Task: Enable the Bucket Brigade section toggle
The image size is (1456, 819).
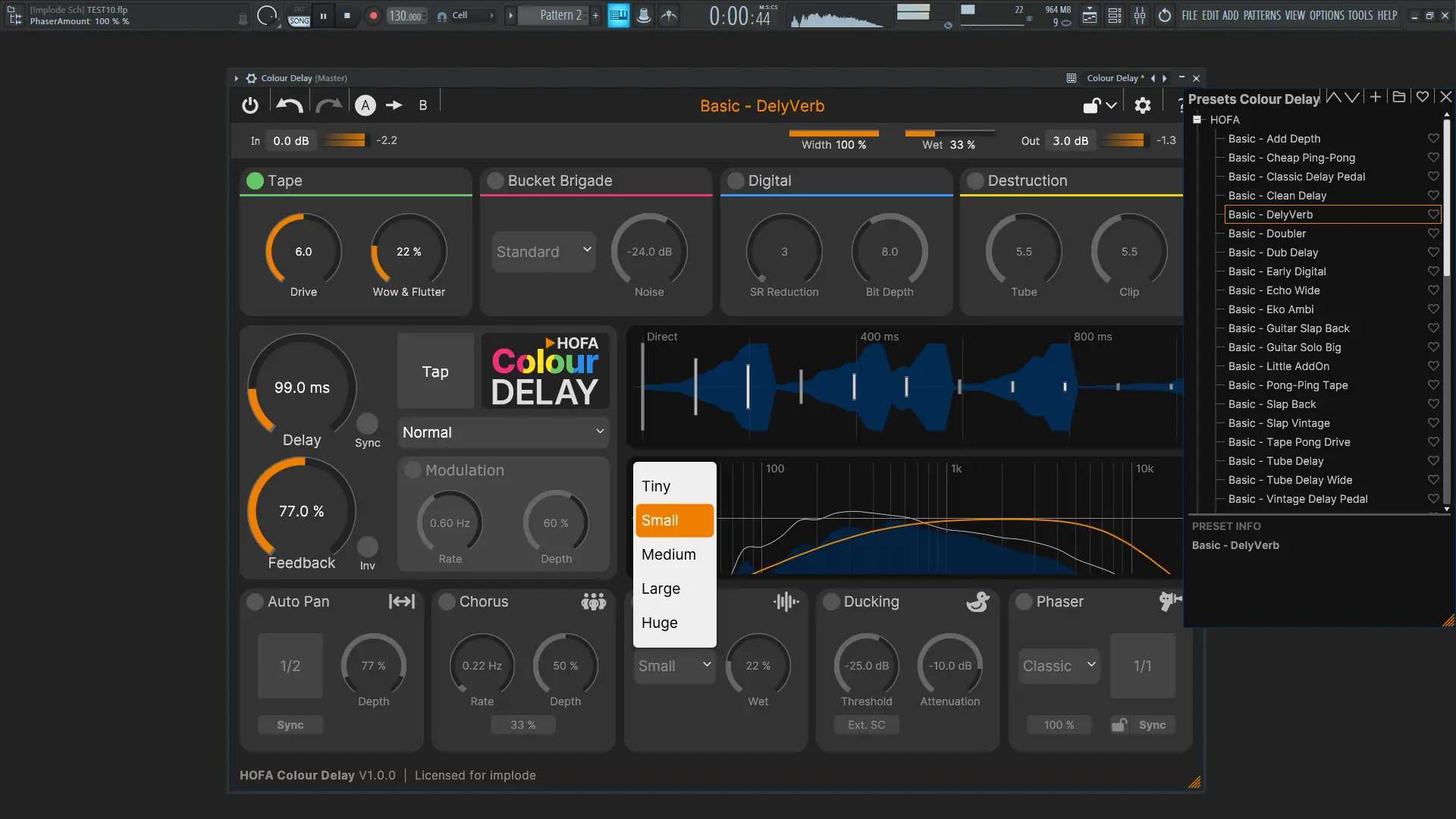Action: click(495, 180)
